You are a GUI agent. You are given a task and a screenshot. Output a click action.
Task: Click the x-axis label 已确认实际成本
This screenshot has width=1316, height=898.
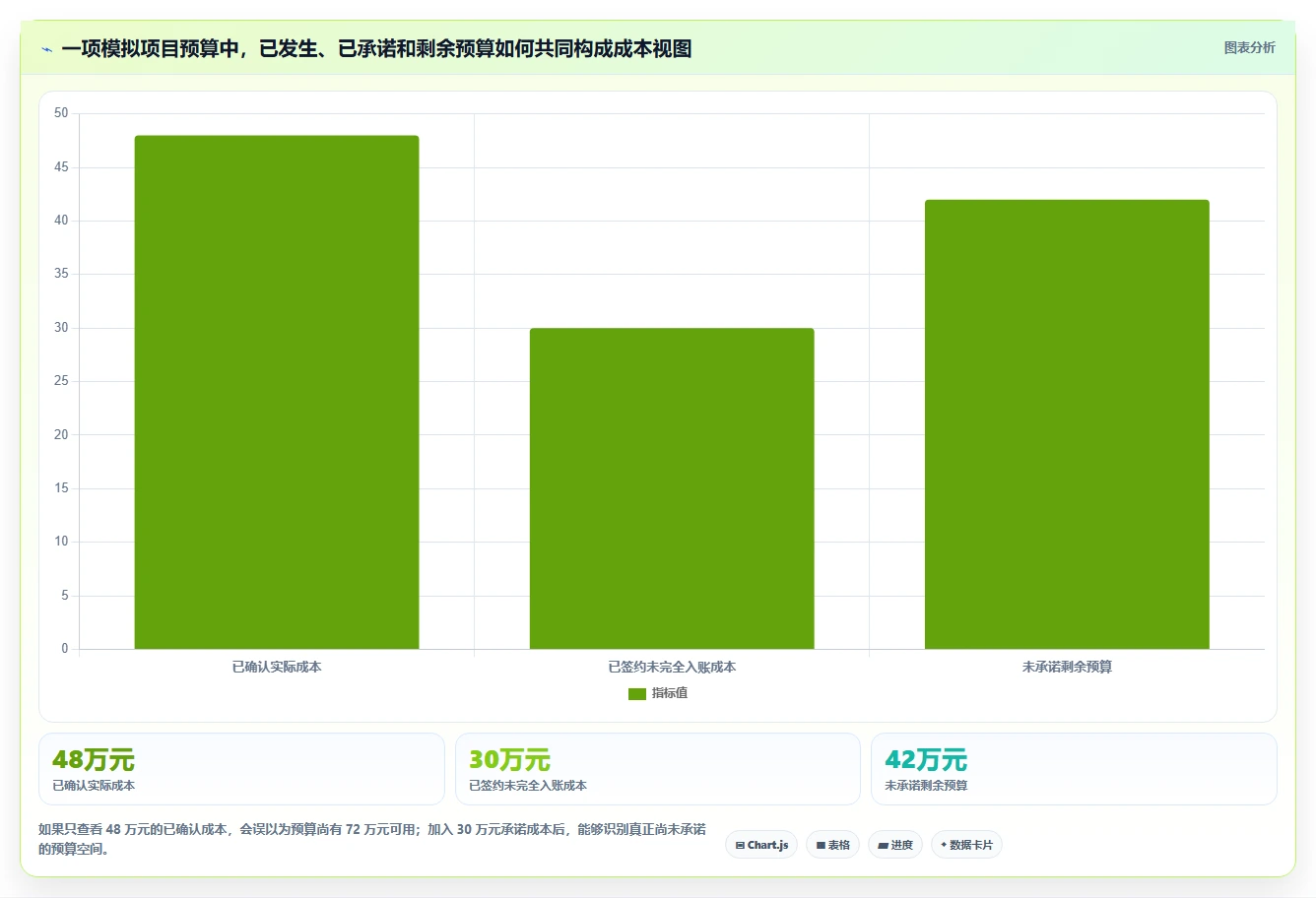pyautogui.click(x=277, y=667)
